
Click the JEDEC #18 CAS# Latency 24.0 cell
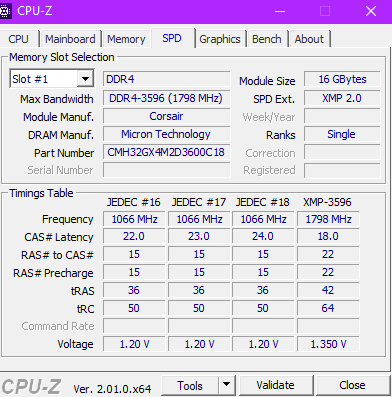(263, 236)
